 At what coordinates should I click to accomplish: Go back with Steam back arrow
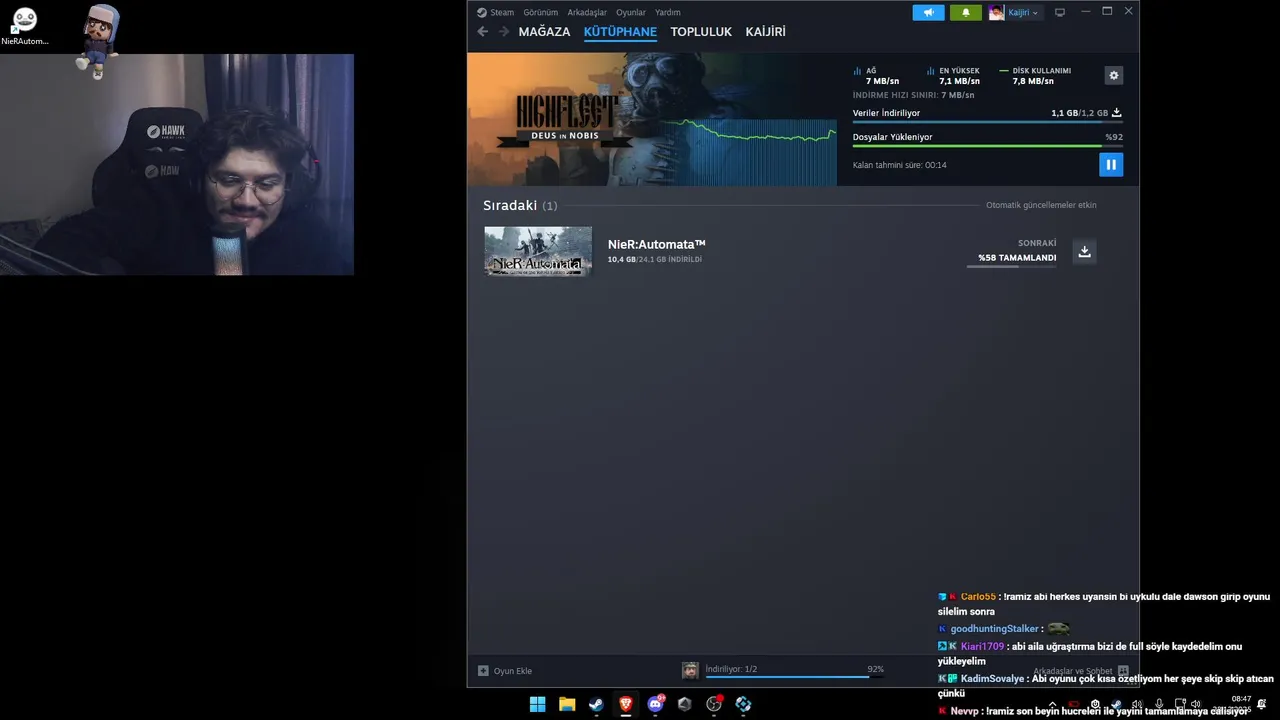pyautogui.click(x=483, y=32)
